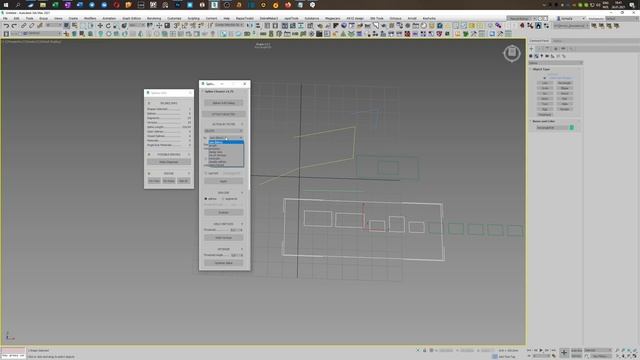640x360 pixels.
Task: Open the Splines category dropdown in Command Panel
Action: [x=555, y=63]
